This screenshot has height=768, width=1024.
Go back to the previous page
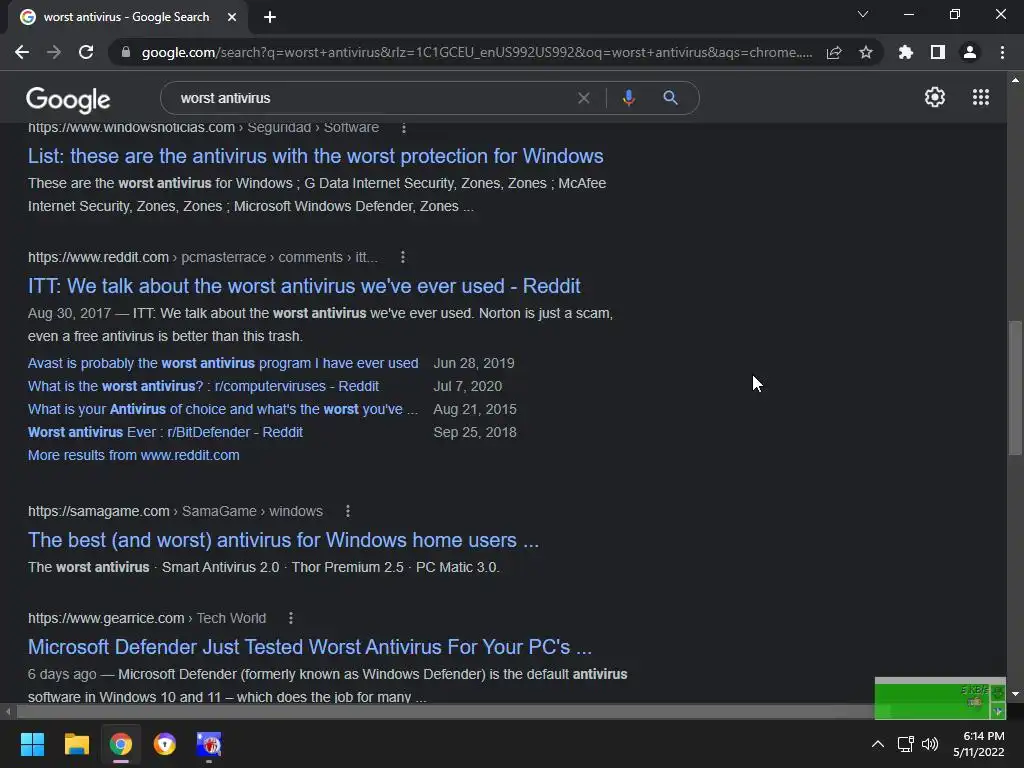click(x=22, y=52)
